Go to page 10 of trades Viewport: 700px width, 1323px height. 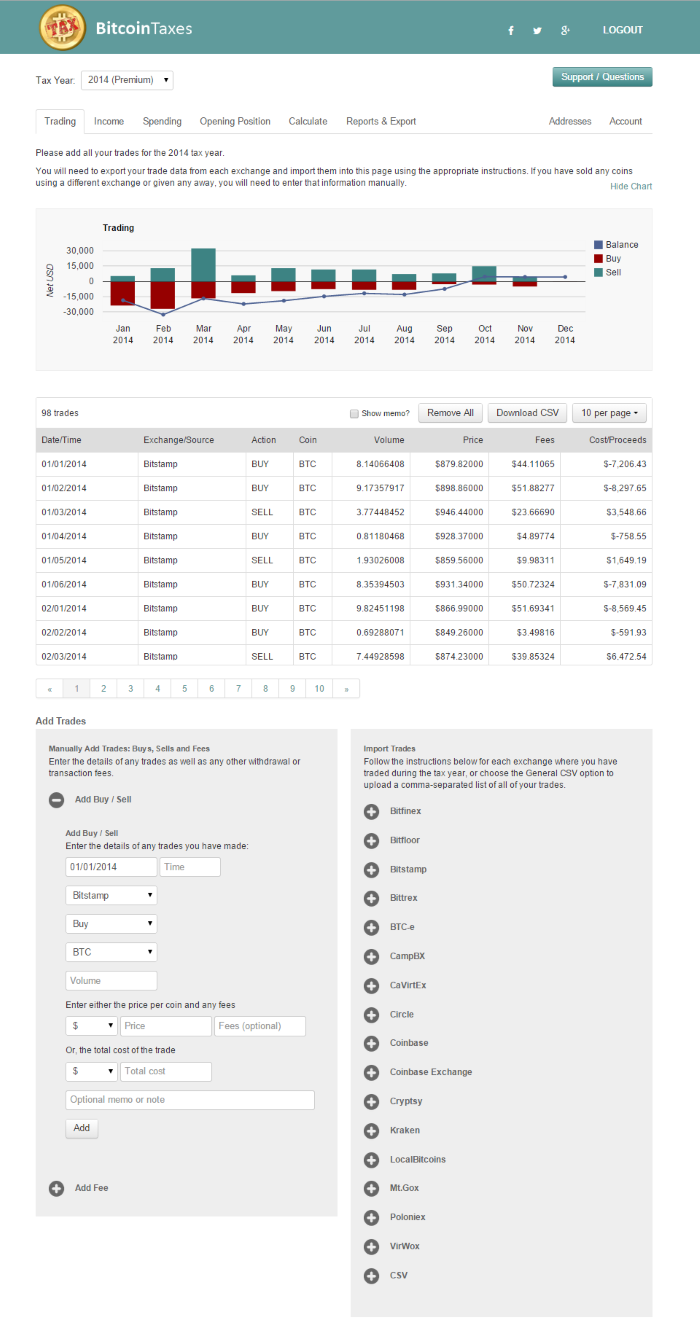pos(319,689)
